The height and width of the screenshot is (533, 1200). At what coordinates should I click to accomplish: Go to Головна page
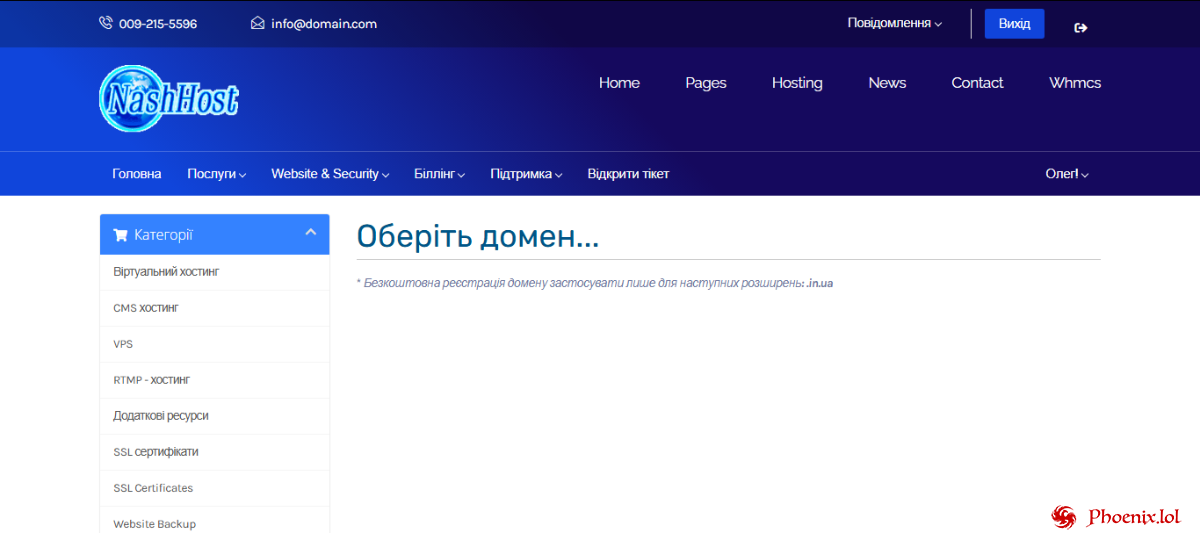coord(137,174)
